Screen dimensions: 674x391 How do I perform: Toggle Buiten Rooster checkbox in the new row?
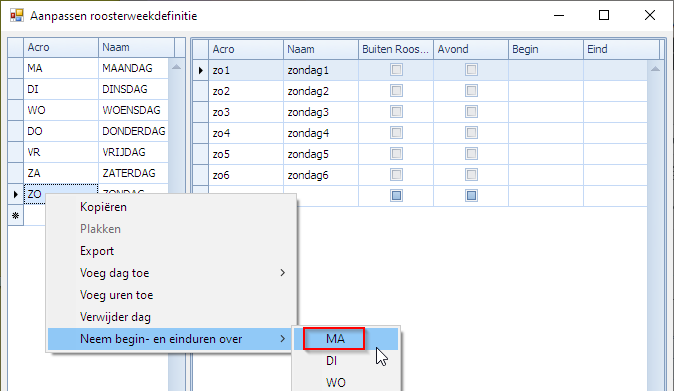(396, 196)
